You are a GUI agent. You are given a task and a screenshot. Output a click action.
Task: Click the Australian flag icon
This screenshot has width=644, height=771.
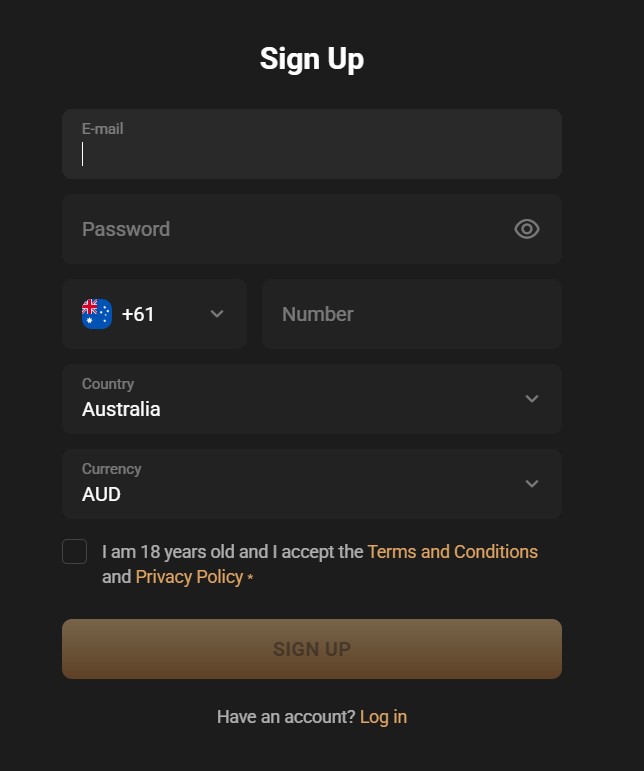tap(97, 314)
